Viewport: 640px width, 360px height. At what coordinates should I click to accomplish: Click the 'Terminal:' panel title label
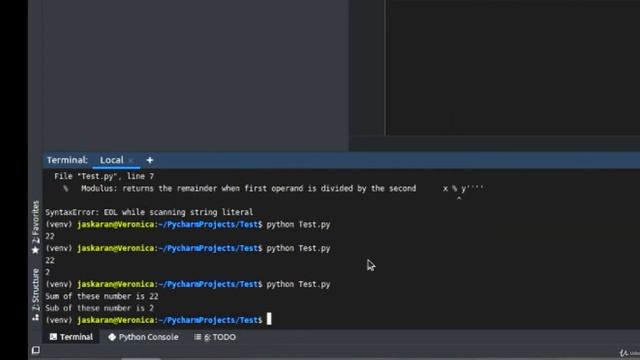click(67, 160)
